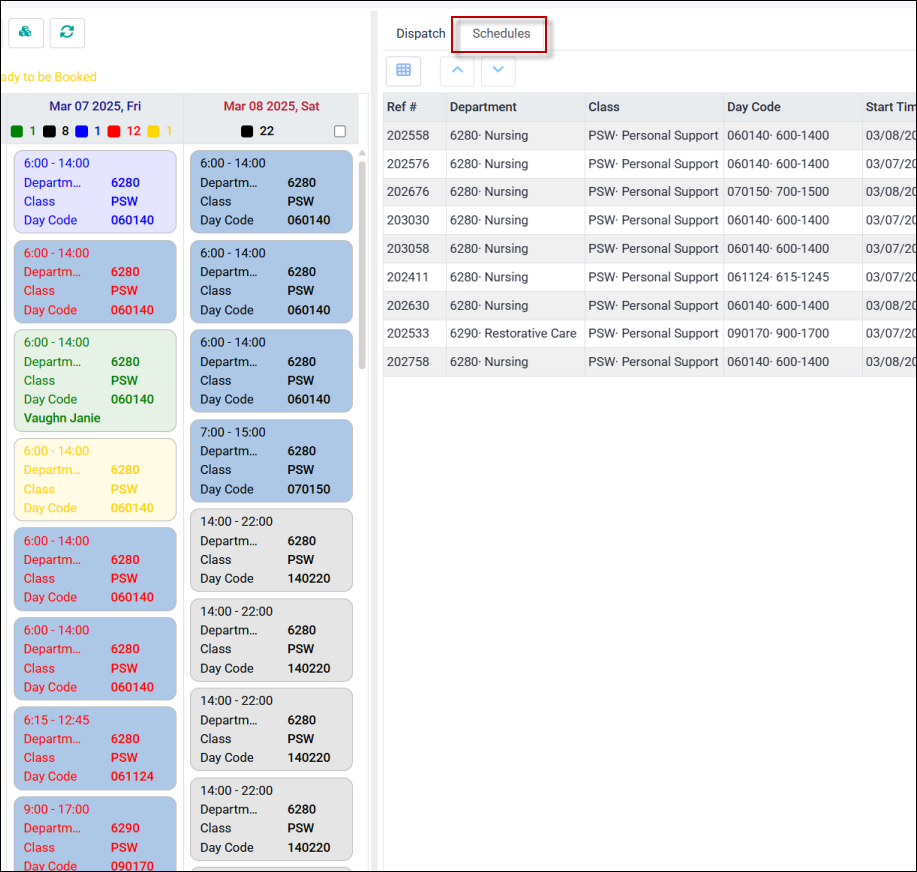Image resolution: width=917 pixels, height=872 pixels.
Task: Open the blue-text 6:00 - 14:00 card on Mar 07
Action: tap(95, 192)
